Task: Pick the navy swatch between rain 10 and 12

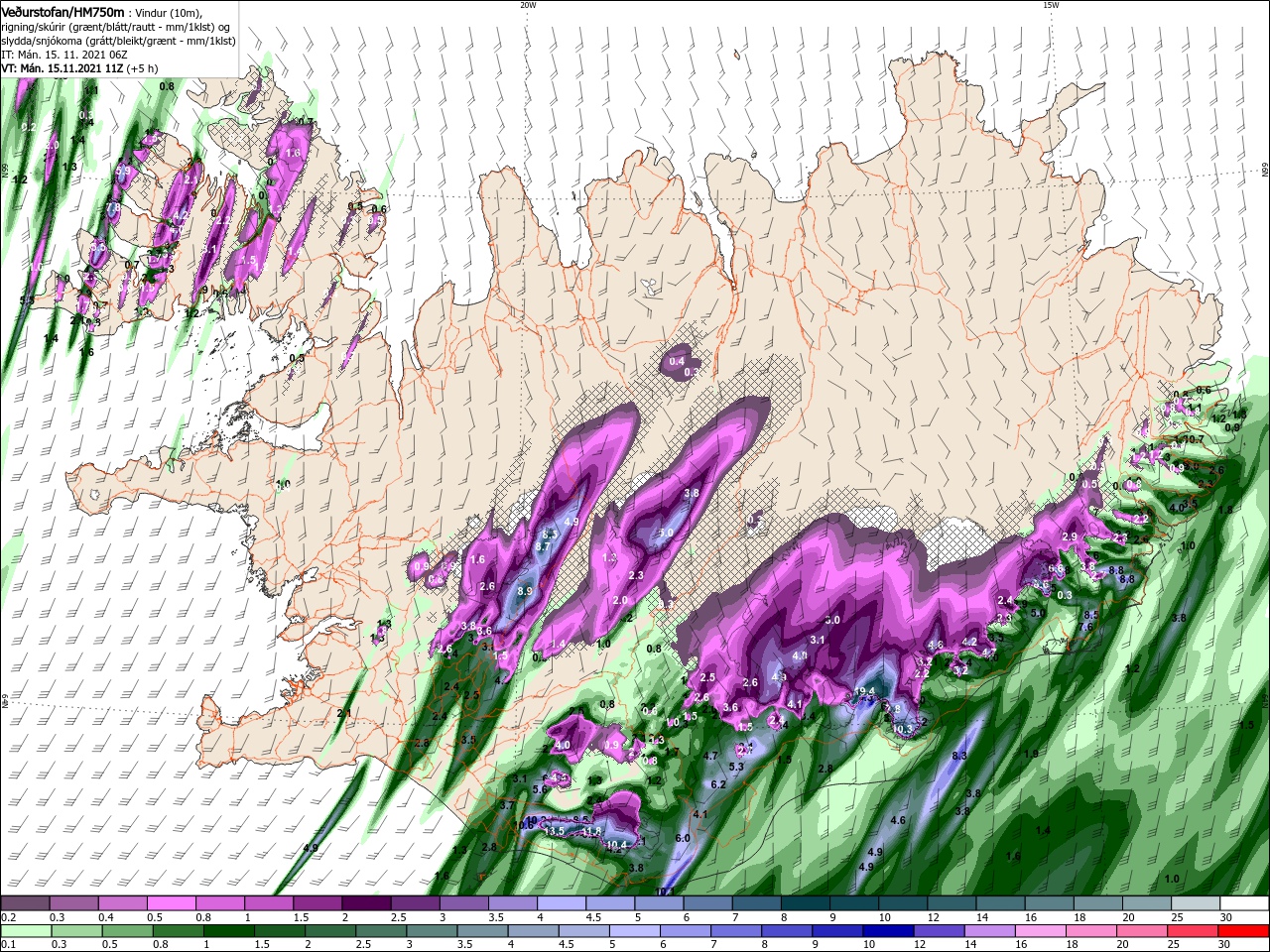Action: tap(886, 931)
